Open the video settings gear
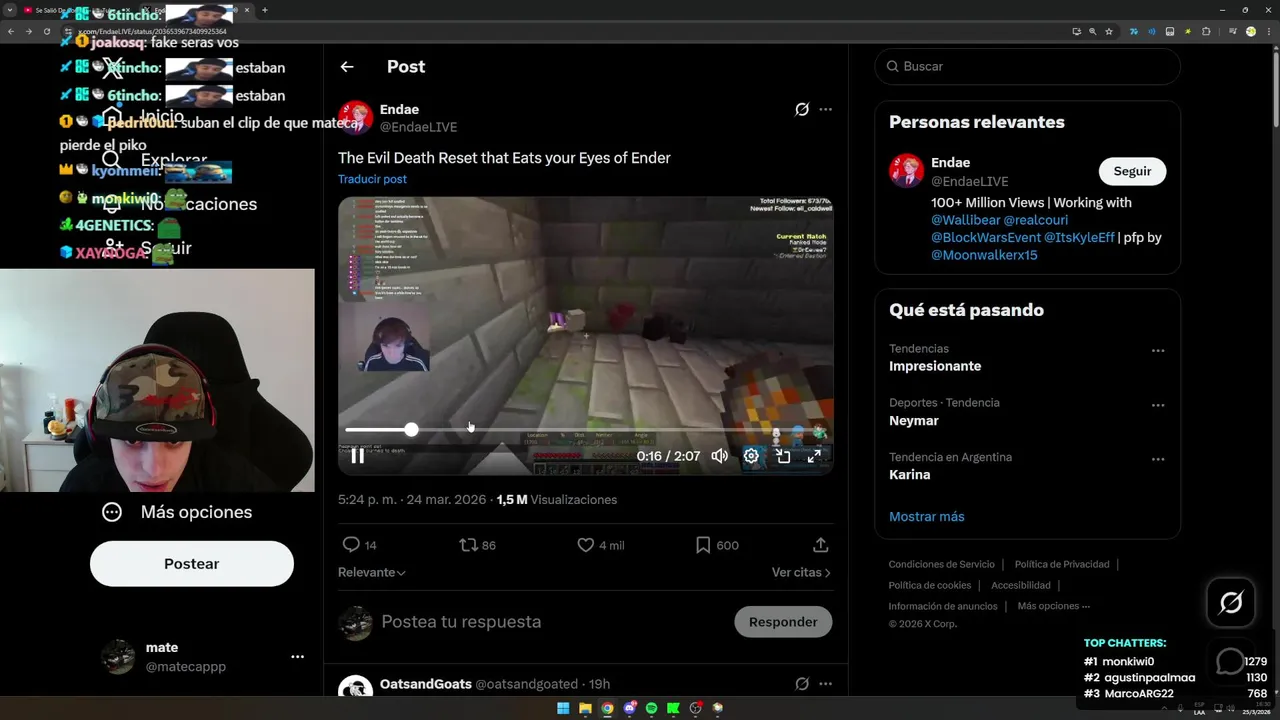 [751, 456]
